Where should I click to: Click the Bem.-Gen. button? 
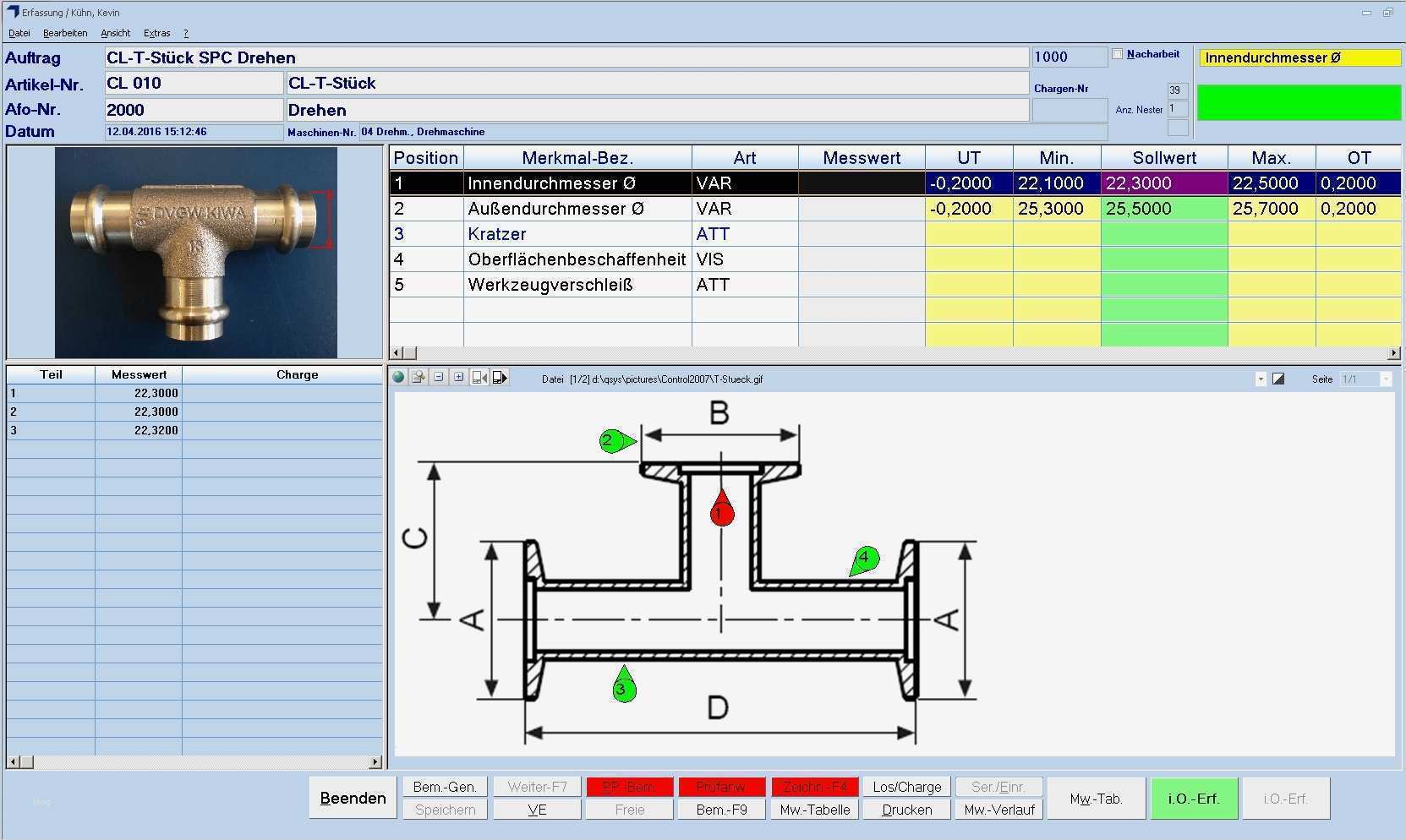coord(445,787)
